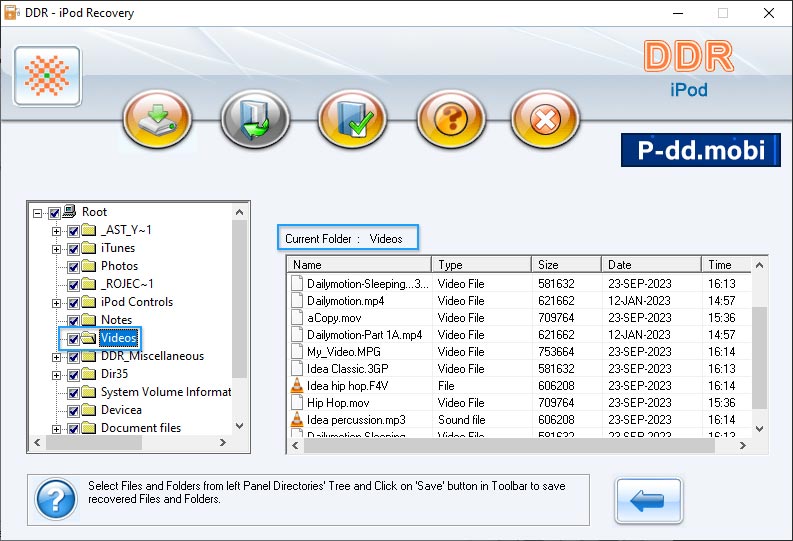Click file icon of Dailymotion.mp4

[x=297, y=301]
